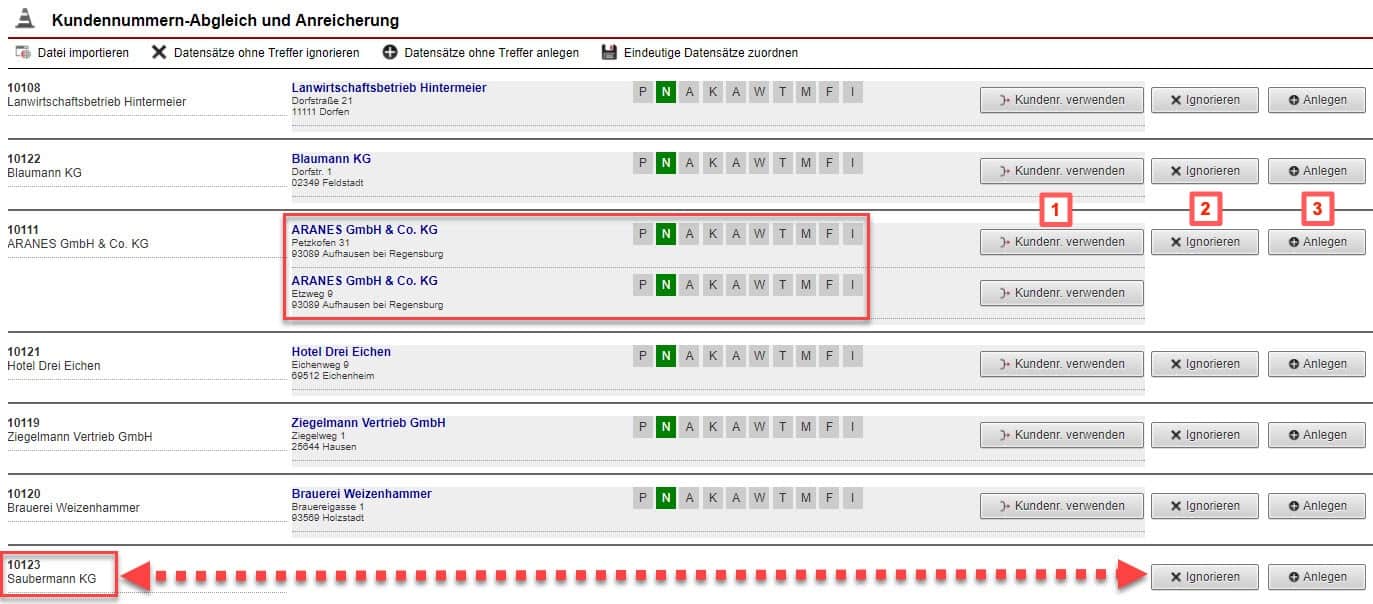The image size is (1373, 604).
Task: Toggle W flag for Hotel Drei Eichen
Action: pyautogui.click(x=759, y=357)
